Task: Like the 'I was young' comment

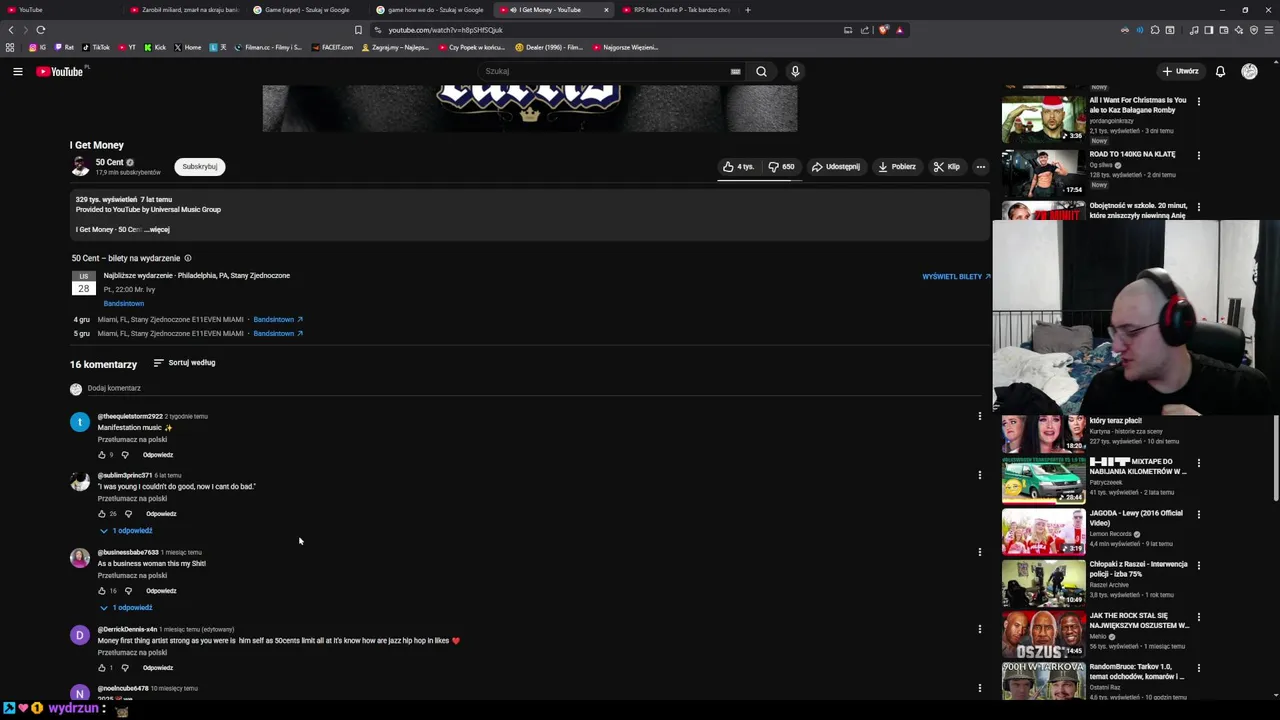Action: point(102,514)
